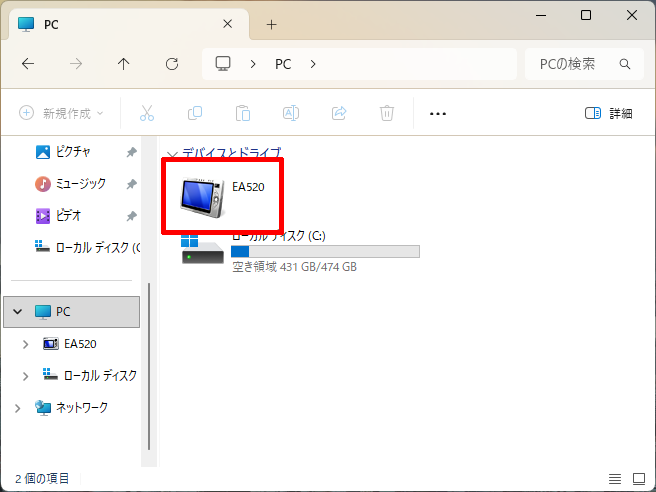656x492 pixels.
Task: Expand the EA520 tree node
Action: coord(26,344)
